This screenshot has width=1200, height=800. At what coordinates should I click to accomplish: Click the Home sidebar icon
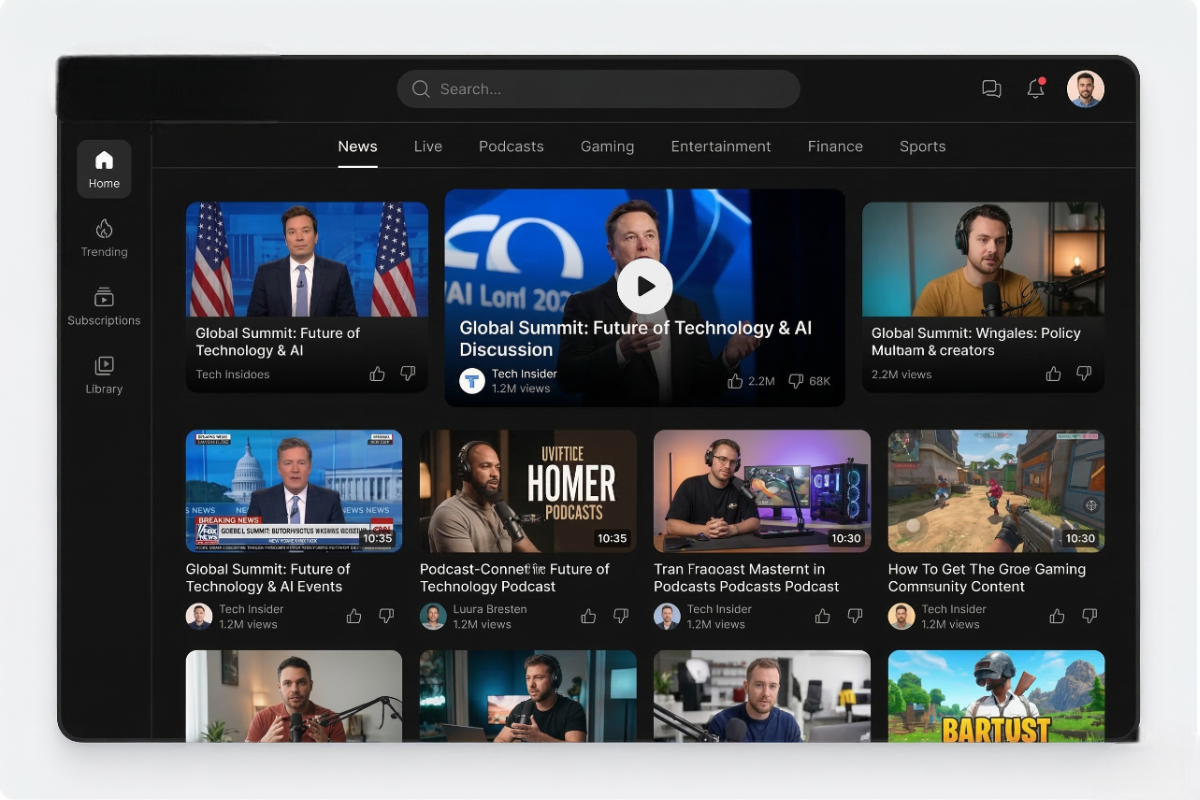(104, 168)
